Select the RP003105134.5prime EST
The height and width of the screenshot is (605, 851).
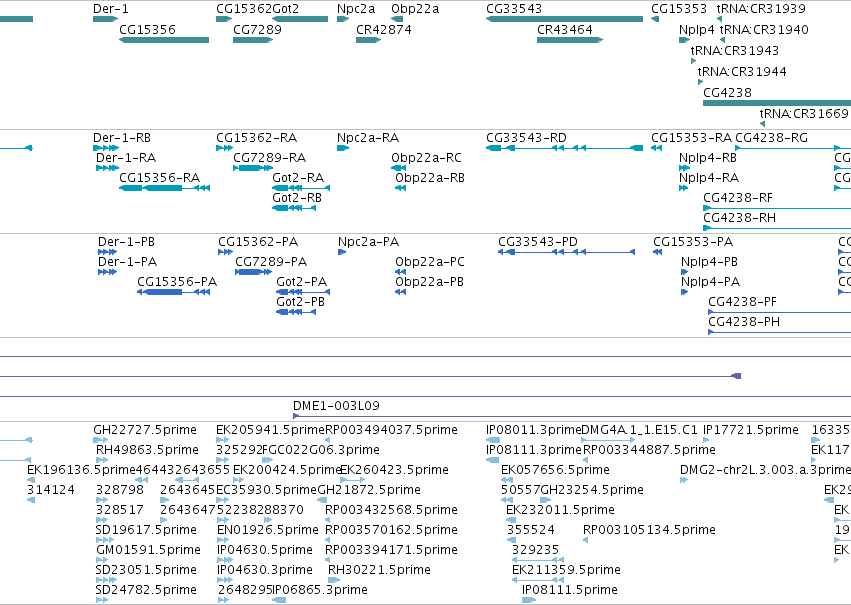[586, 540]
